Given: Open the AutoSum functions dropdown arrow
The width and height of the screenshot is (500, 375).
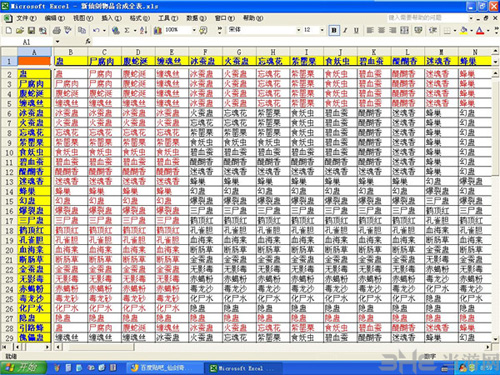Looking at the screenshot, I should (135, 30).
